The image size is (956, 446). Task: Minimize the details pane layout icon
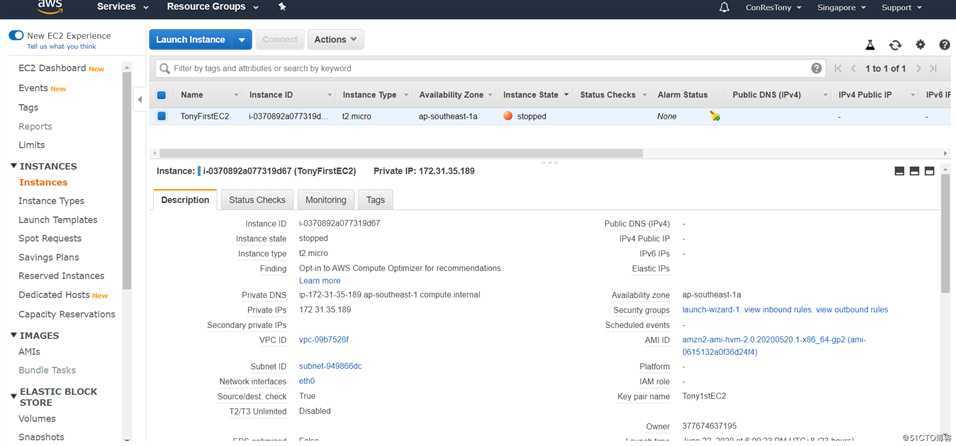(899, 171)
